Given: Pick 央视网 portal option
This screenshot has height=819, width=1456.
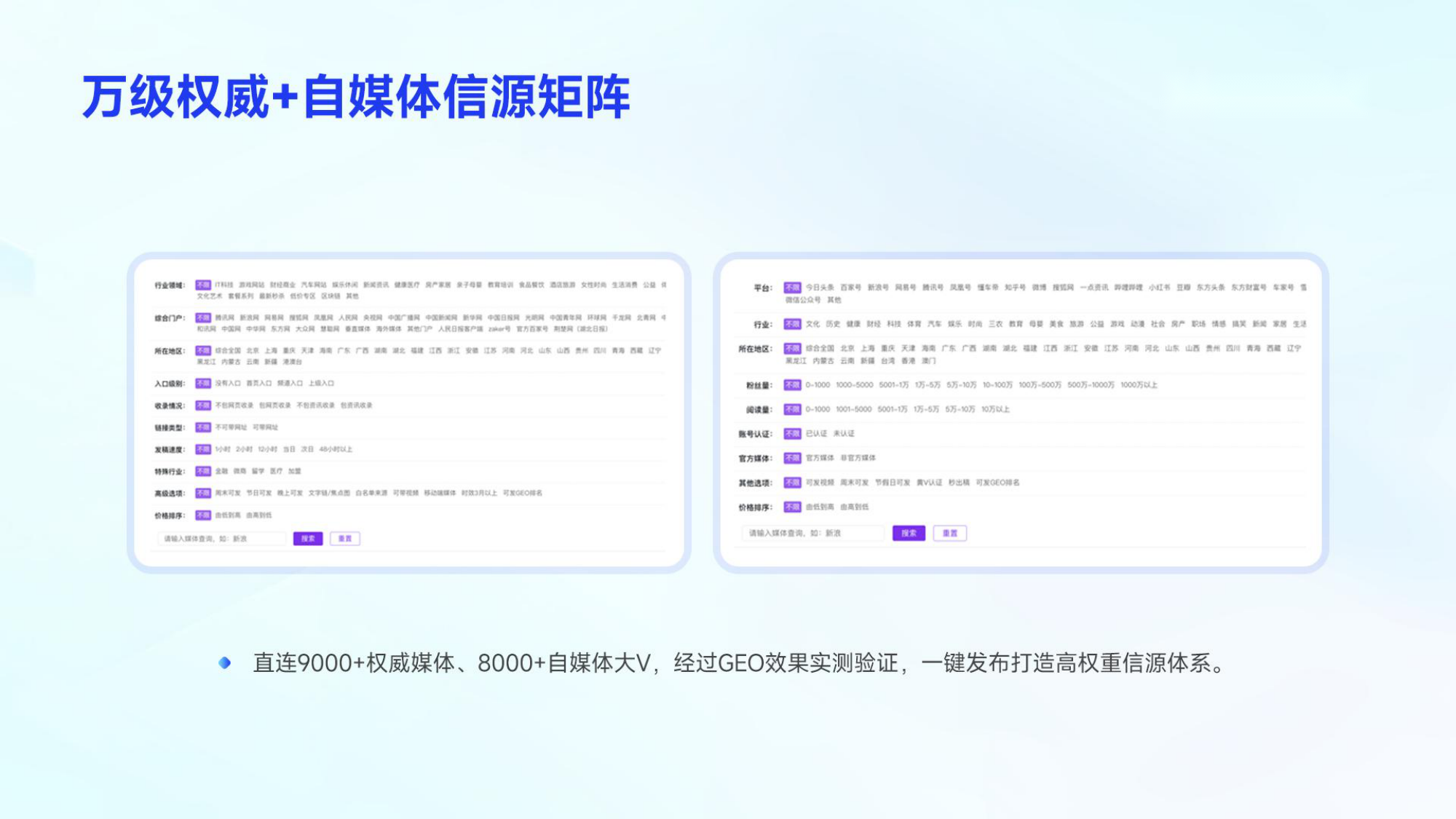Looking at the screenshot, I should [373, 317].
